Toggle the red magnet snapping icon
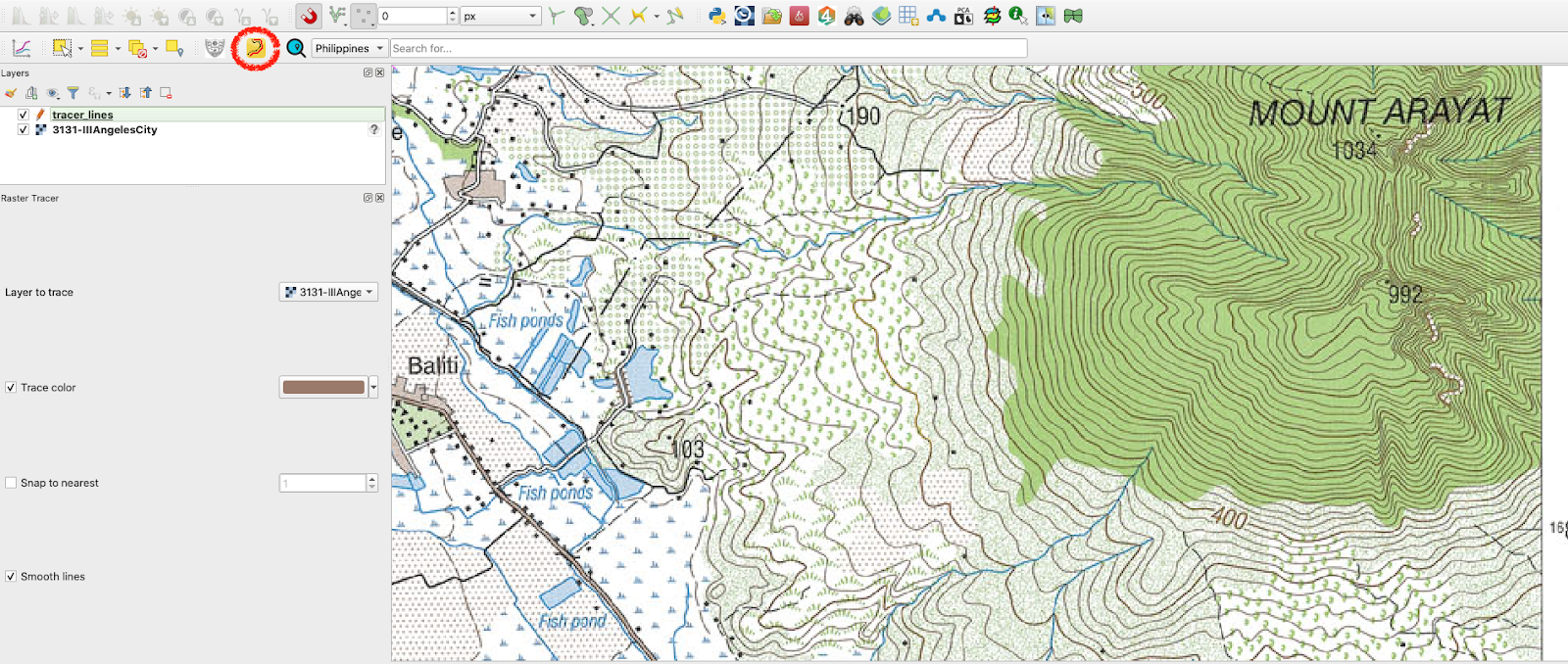 (x=309, y=16)
